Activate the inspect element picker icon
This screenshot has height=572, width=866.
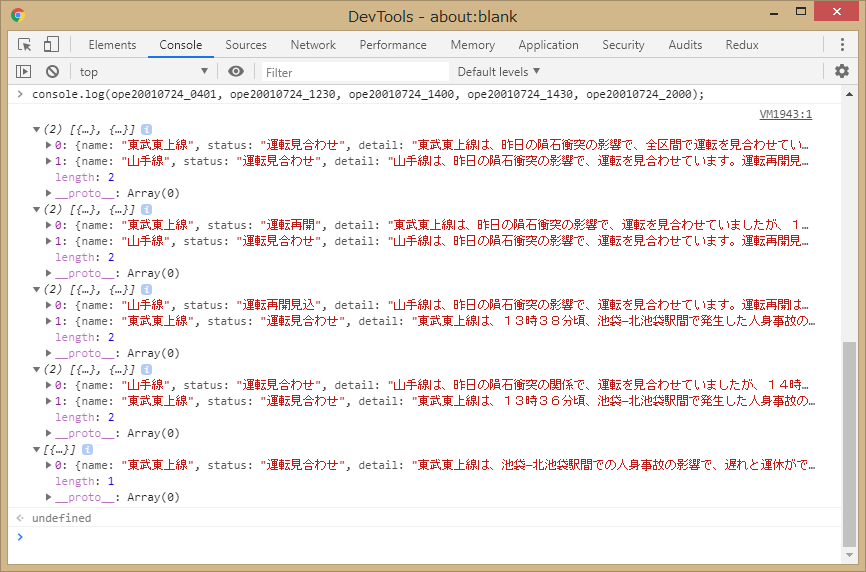click(x=25, y=45)
